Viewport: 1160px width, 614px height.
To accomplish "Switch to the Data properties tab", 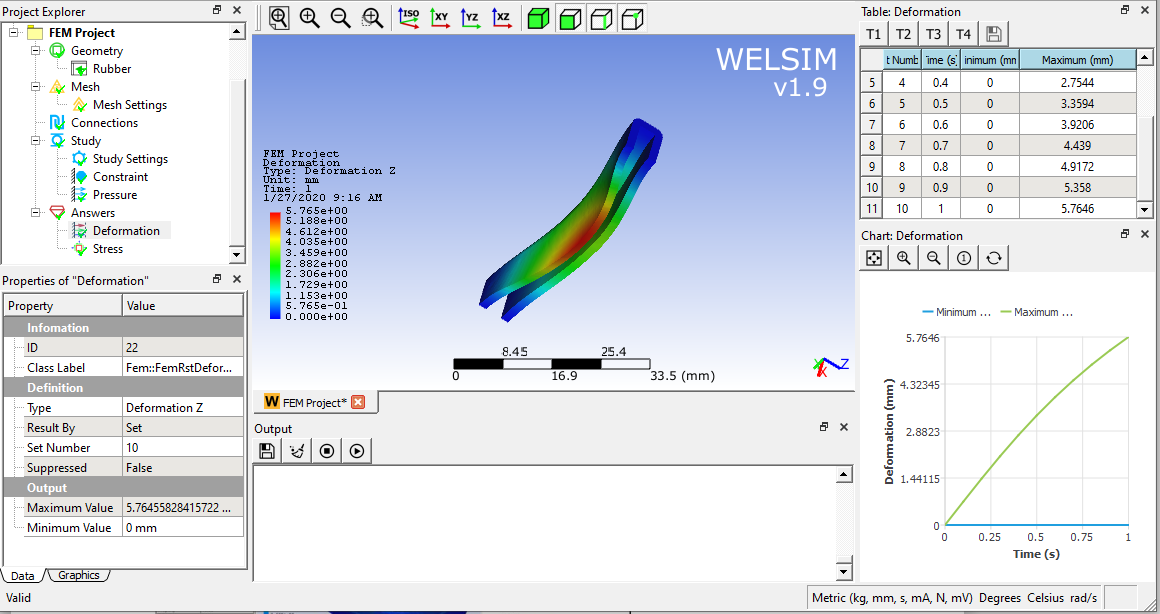I will pos(22,576).
